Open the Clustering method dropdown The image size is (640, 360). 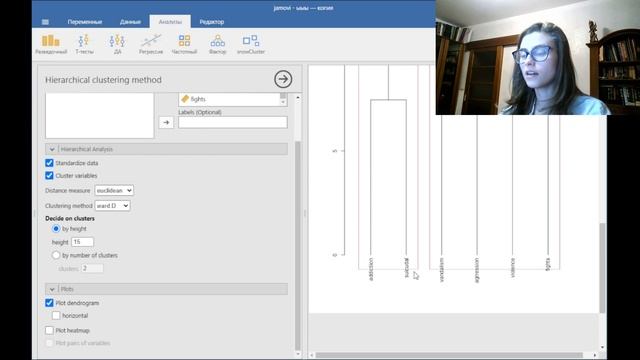pos(112,206)
